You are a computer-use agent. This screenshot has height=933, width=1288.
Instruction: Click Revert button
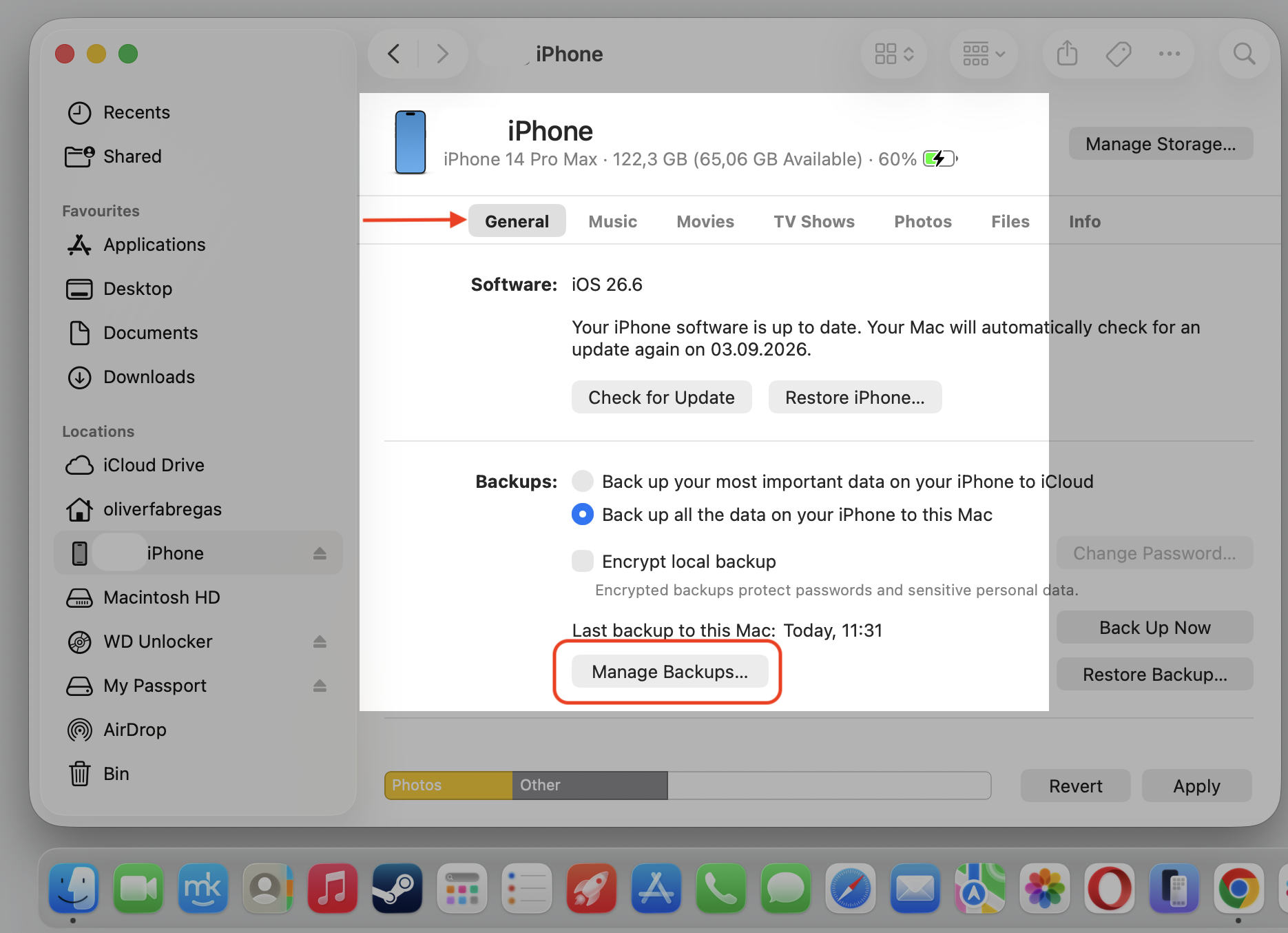tap(1075, 786)
